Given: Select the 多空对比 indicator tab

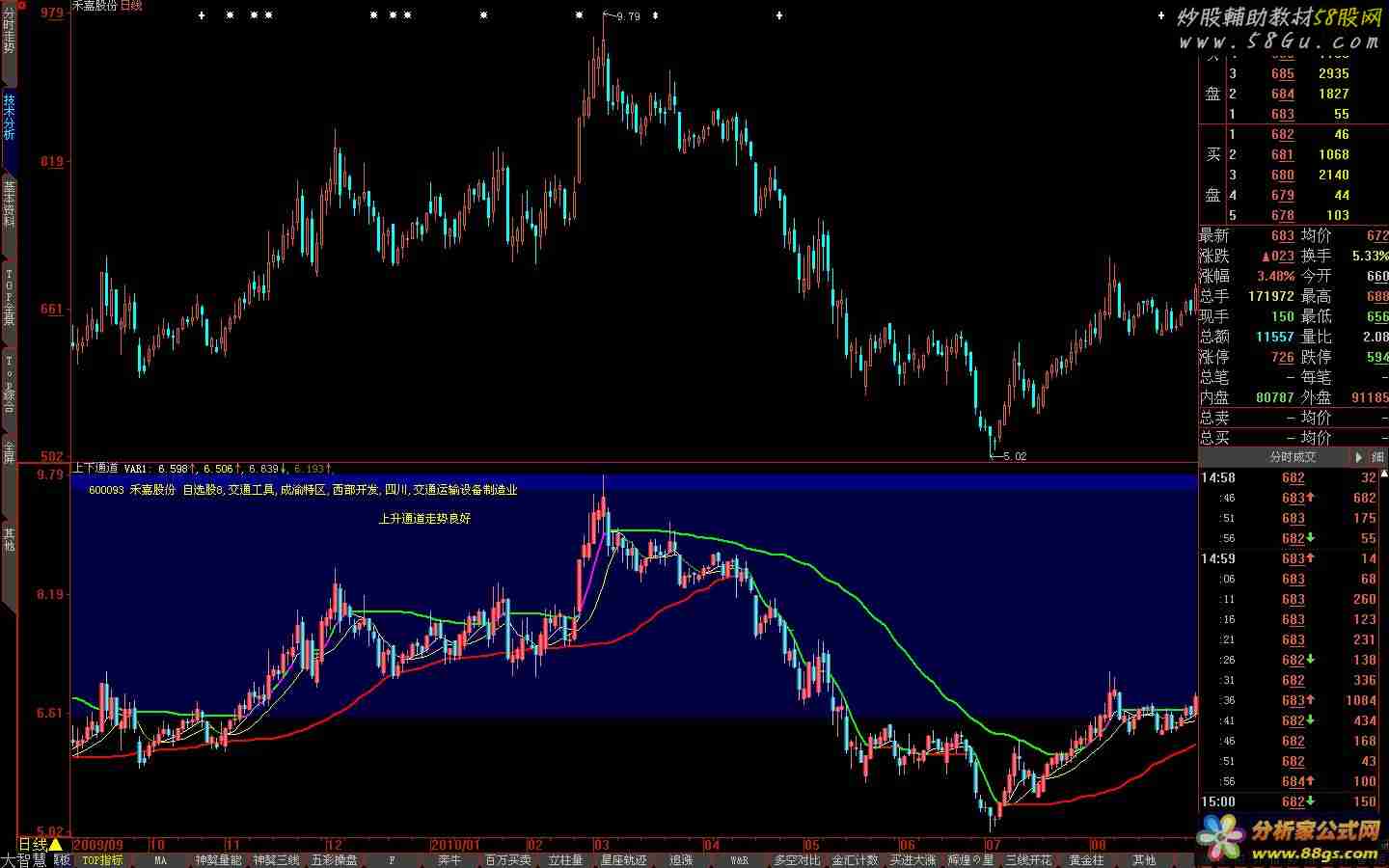Looking at the screenshot, I should (797, 860).
